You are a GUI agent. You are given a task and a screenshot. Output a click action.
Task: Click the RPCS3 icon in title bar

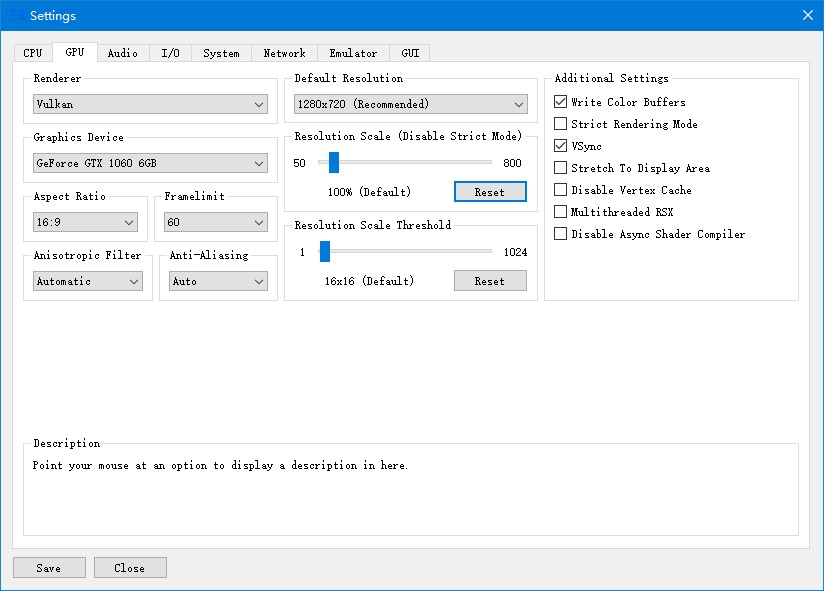pos(16,15)
